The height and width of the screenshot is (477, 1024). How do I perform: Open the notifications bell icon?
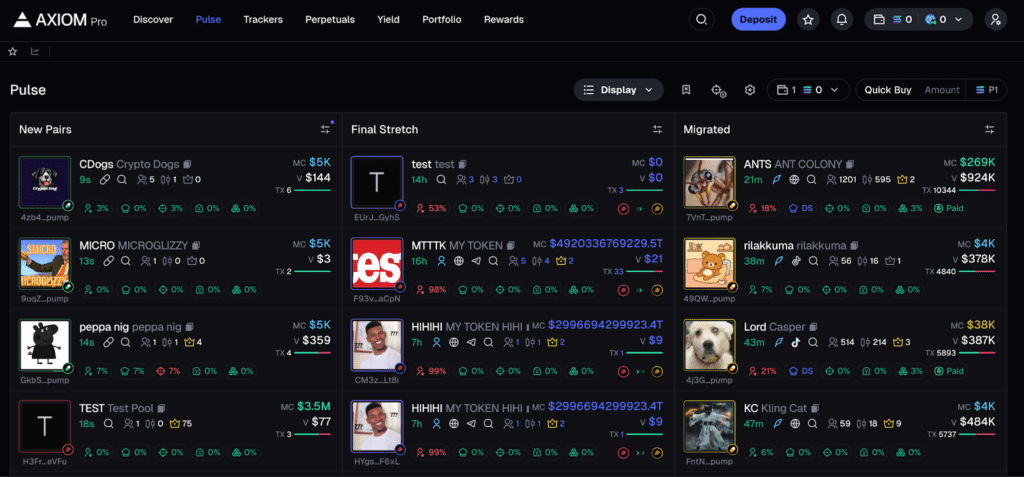(842, 20)
